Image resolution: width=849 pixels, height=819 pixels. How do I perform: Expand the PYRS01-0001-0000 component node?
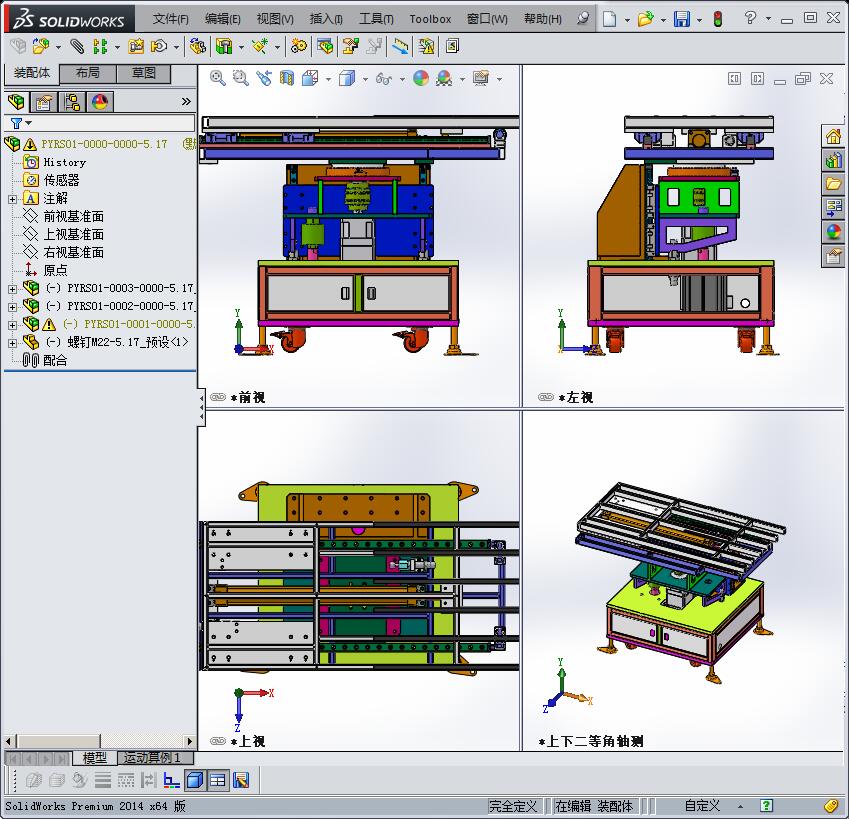pos(12,325)
